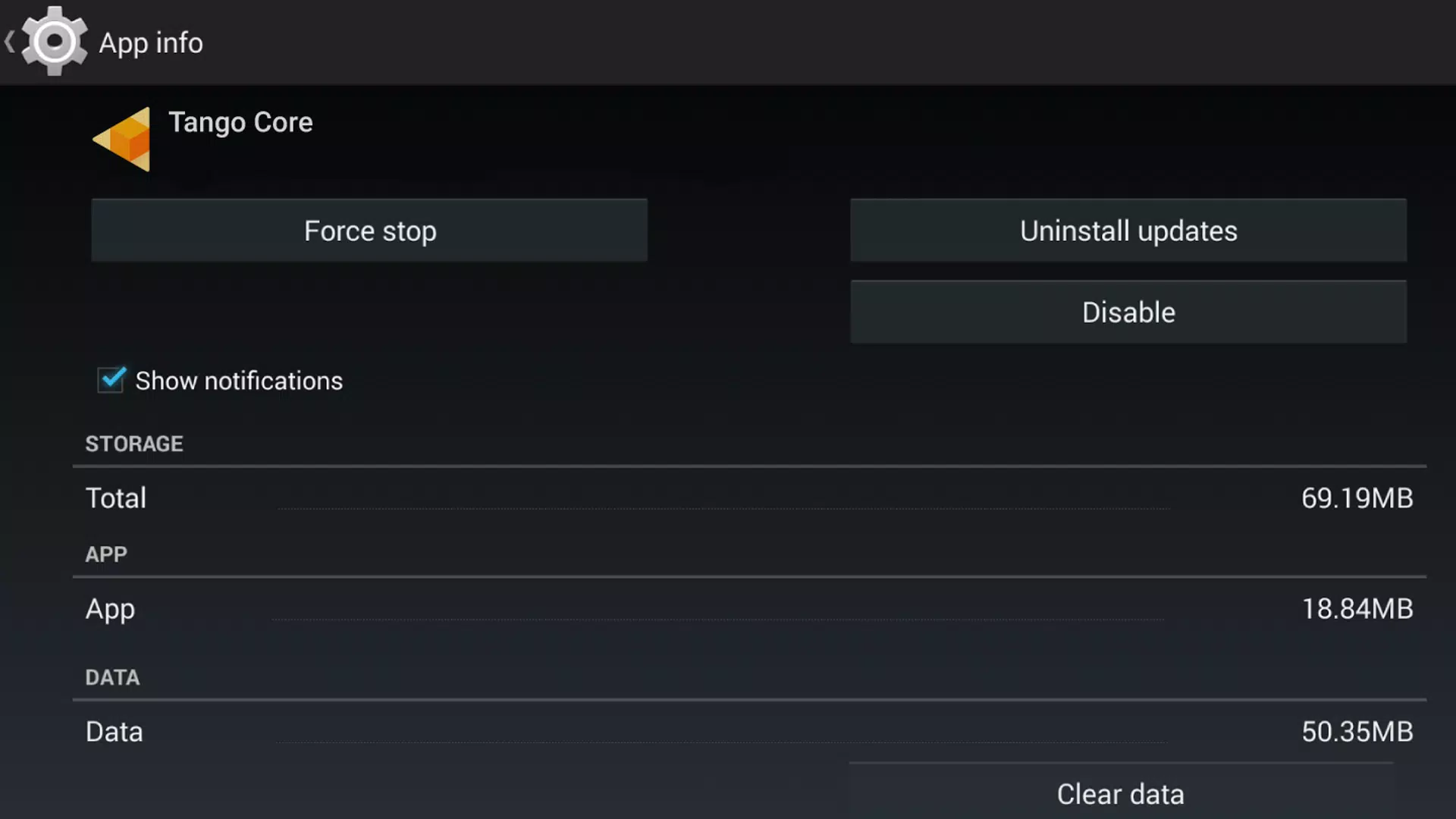The image size is (1456, 819).
Task: Disable the Tango Core app
Action: (1128, 312)
